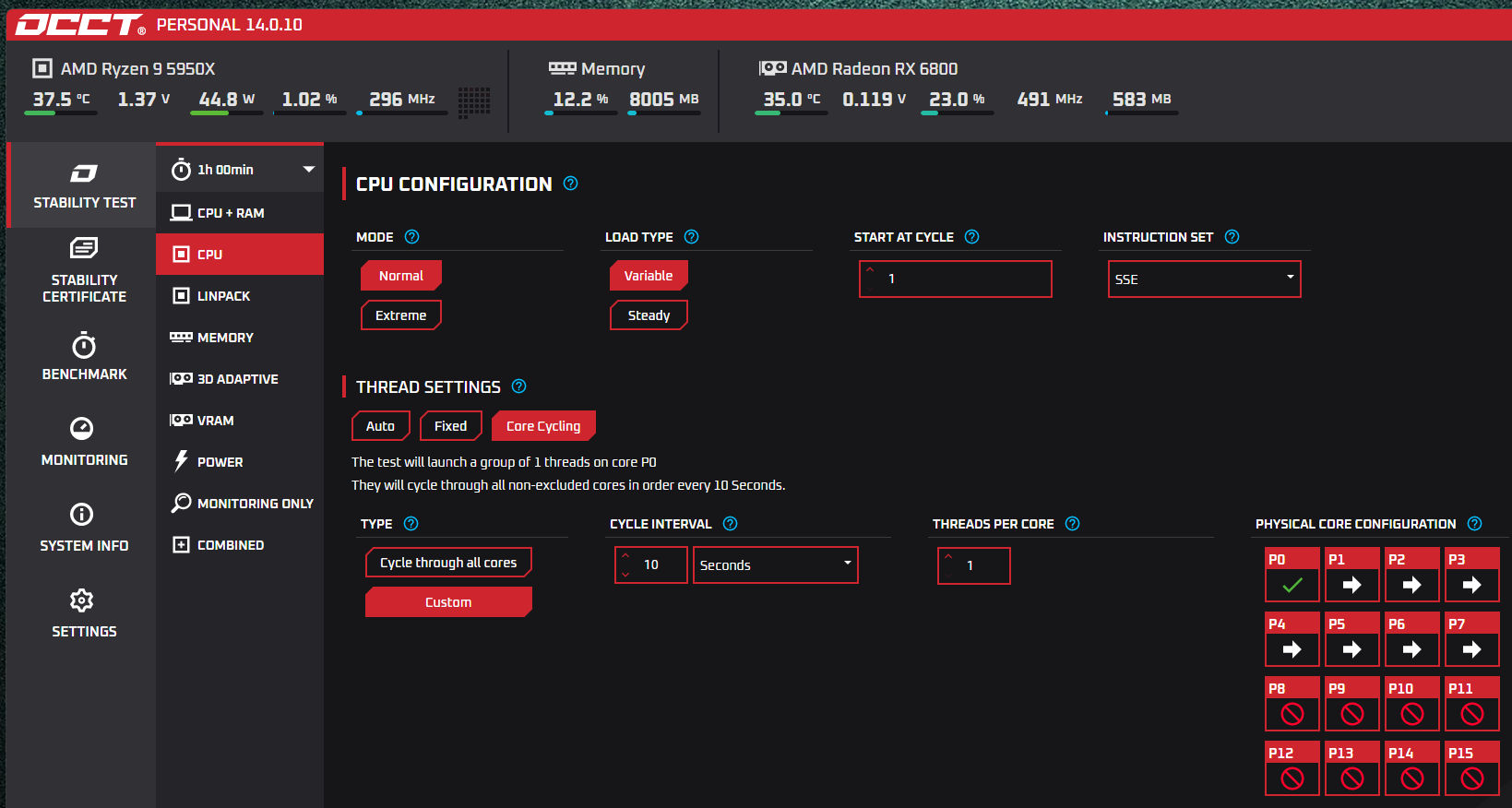1512x808 pixels.
Task: Toggle physical core P3
Action: tap(1472, 575)
